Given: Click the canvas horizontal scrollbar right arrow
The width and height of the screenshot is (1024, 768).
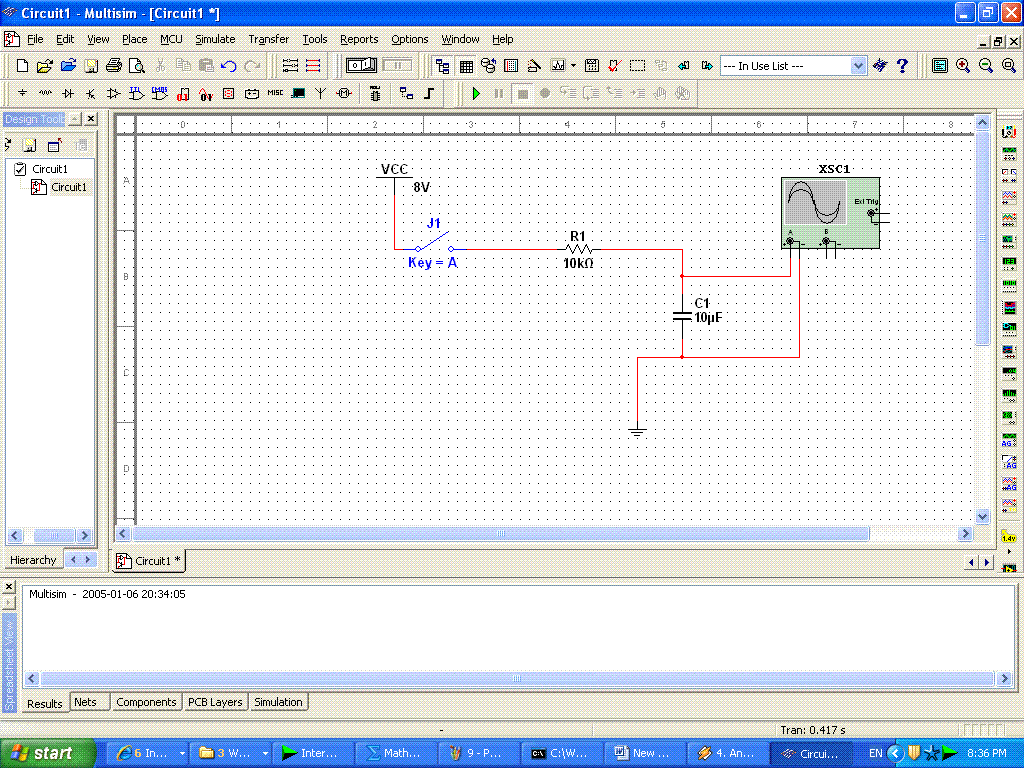Looking at the screenshot, I should coord(965,534).
